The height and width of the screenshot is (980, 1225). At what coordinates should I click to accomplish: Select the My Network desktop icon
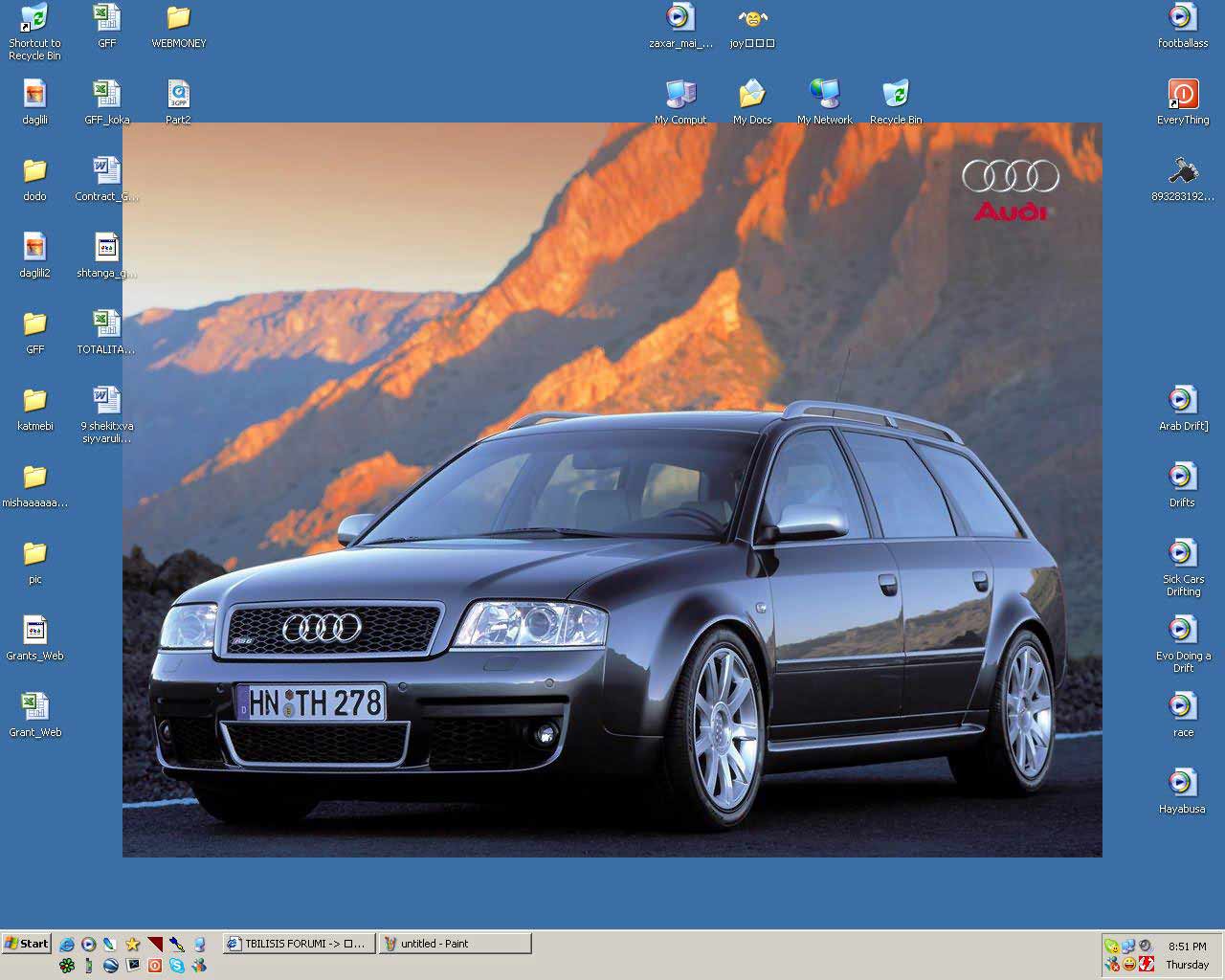click(x=824, y=96)
